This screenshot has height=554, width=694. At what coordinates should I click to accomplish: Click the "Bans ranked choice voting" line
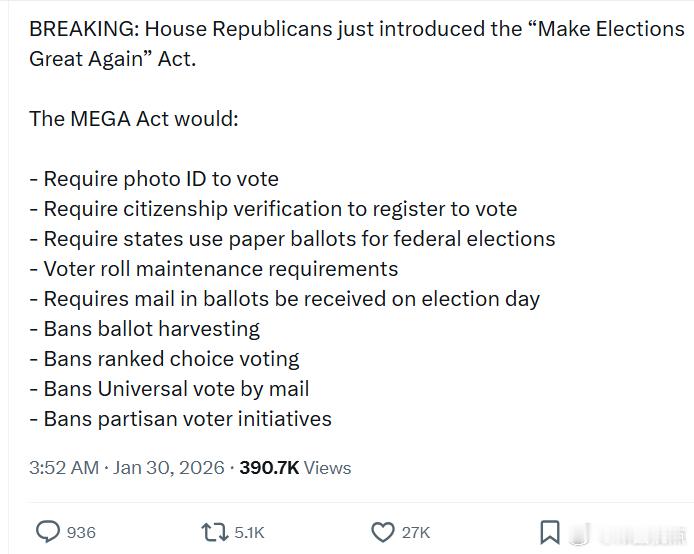pos(164,359)
